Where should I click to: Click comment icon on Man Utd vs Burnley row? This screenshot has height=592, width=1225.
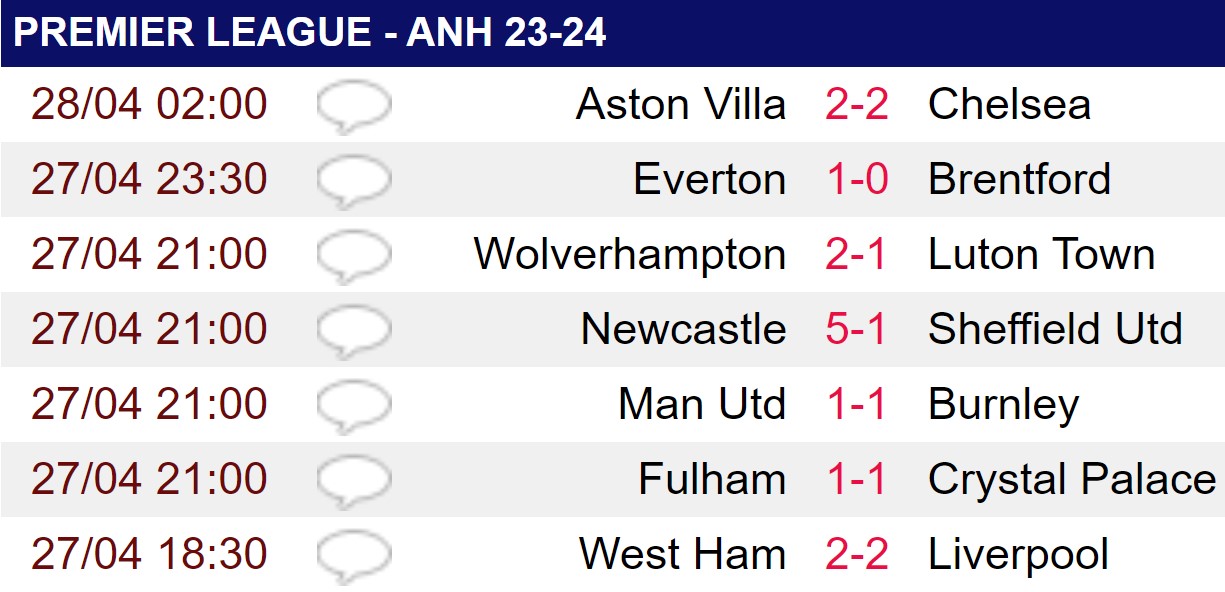(354, 407)
